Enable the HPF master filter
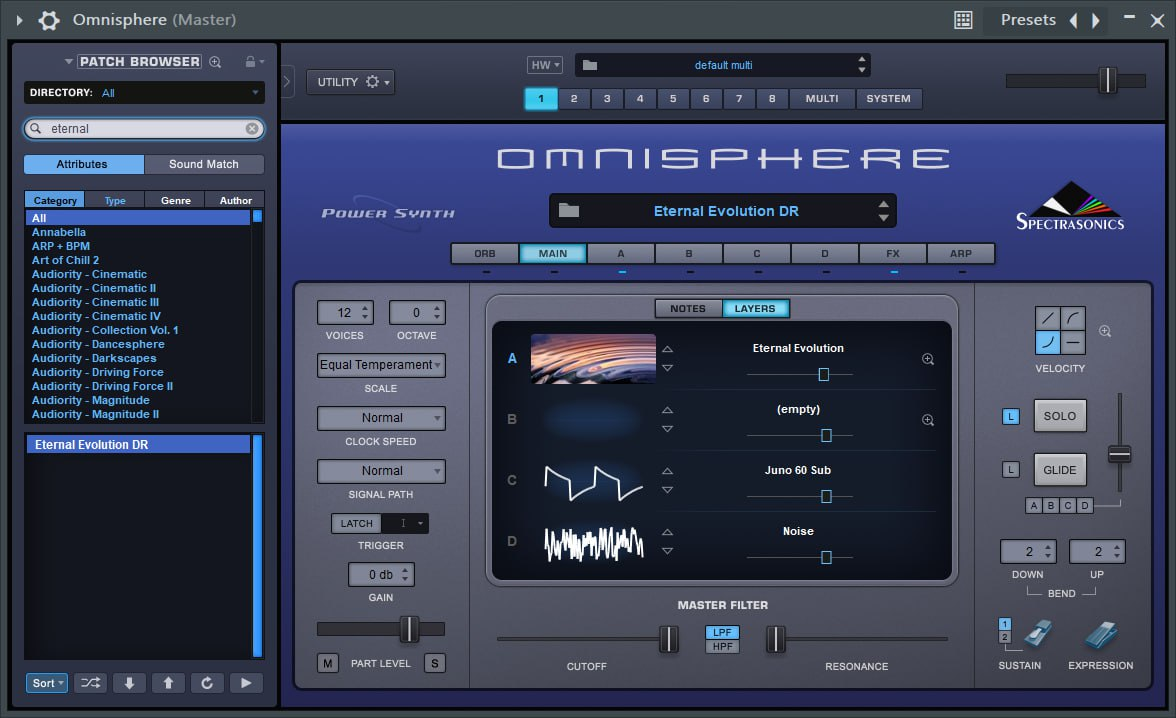The height and width of the screenshot is (718, 1176). coord(722,647)
